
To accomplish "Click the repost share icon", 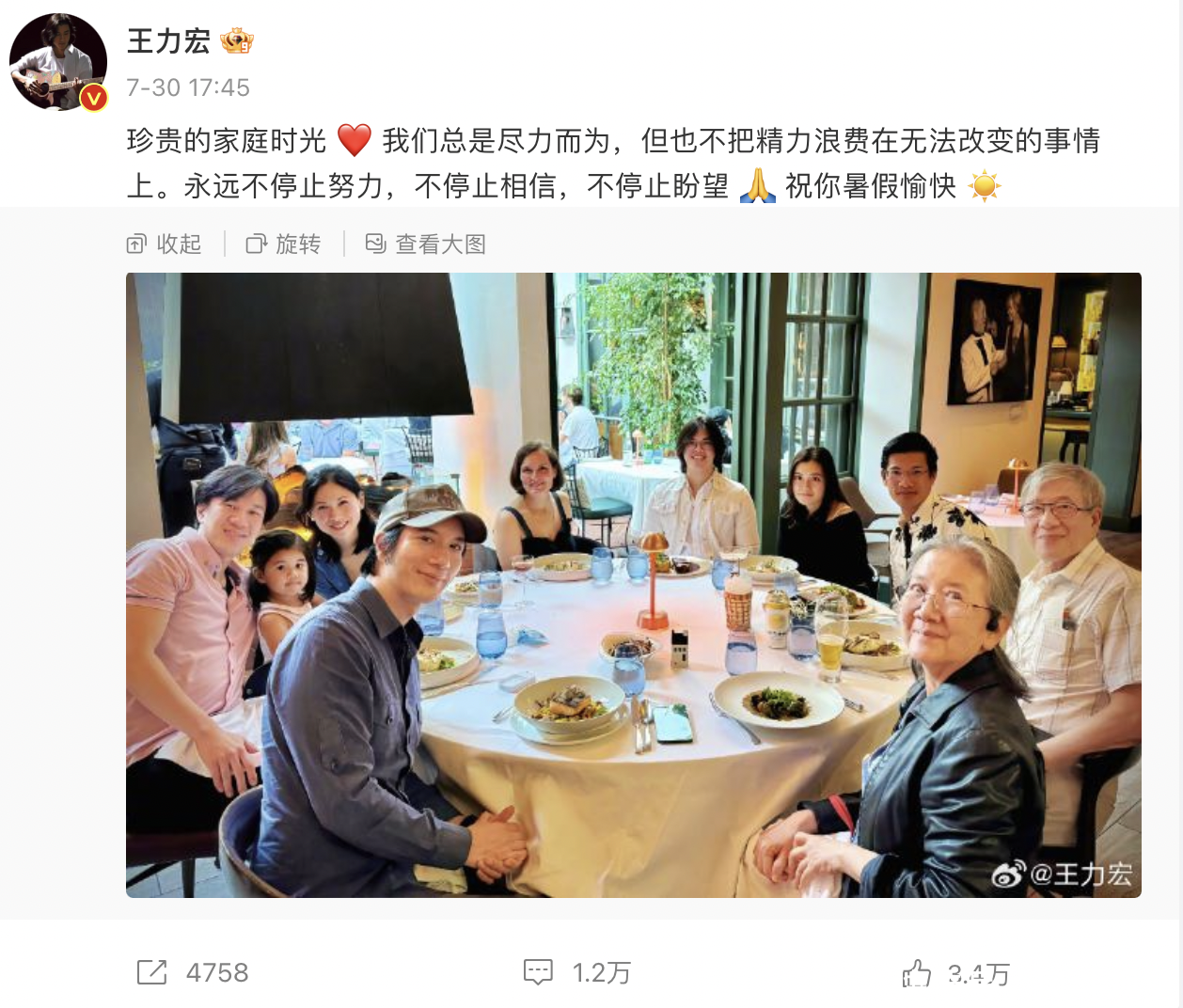I will tap(151, 972).
